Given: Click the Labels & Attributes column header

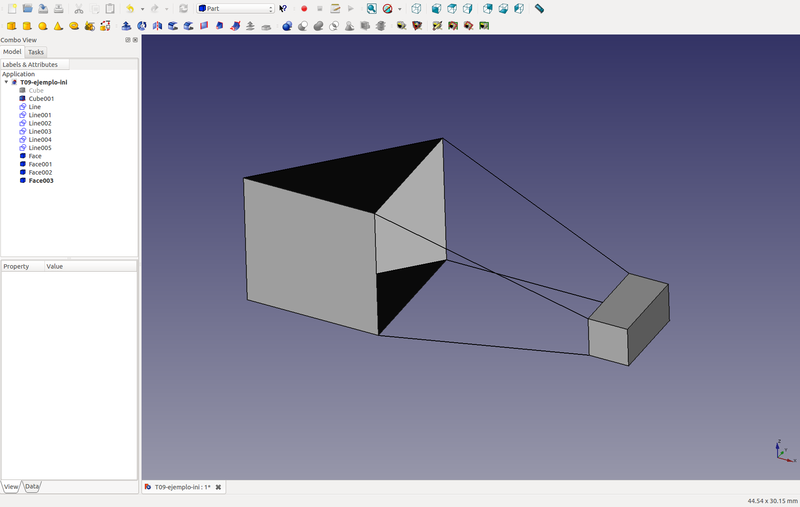Looking at the screenshot, I should click(x=31, y=64).
